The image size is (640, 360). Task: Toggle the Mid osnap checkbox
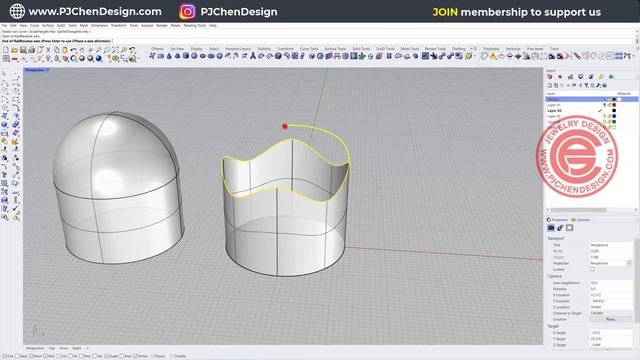point(46,356)
